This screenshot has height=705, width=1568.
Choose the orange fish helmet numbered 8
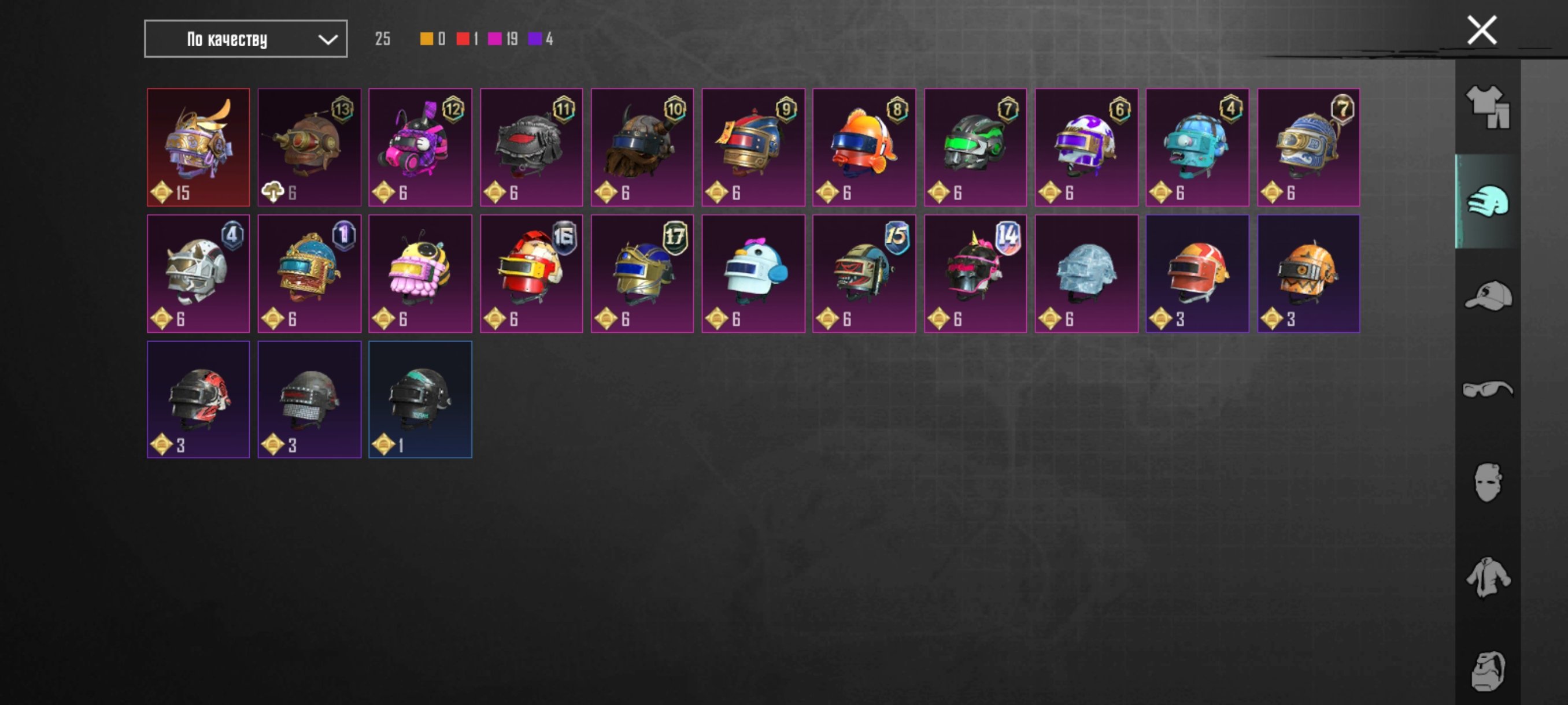[x=864, y=147]
